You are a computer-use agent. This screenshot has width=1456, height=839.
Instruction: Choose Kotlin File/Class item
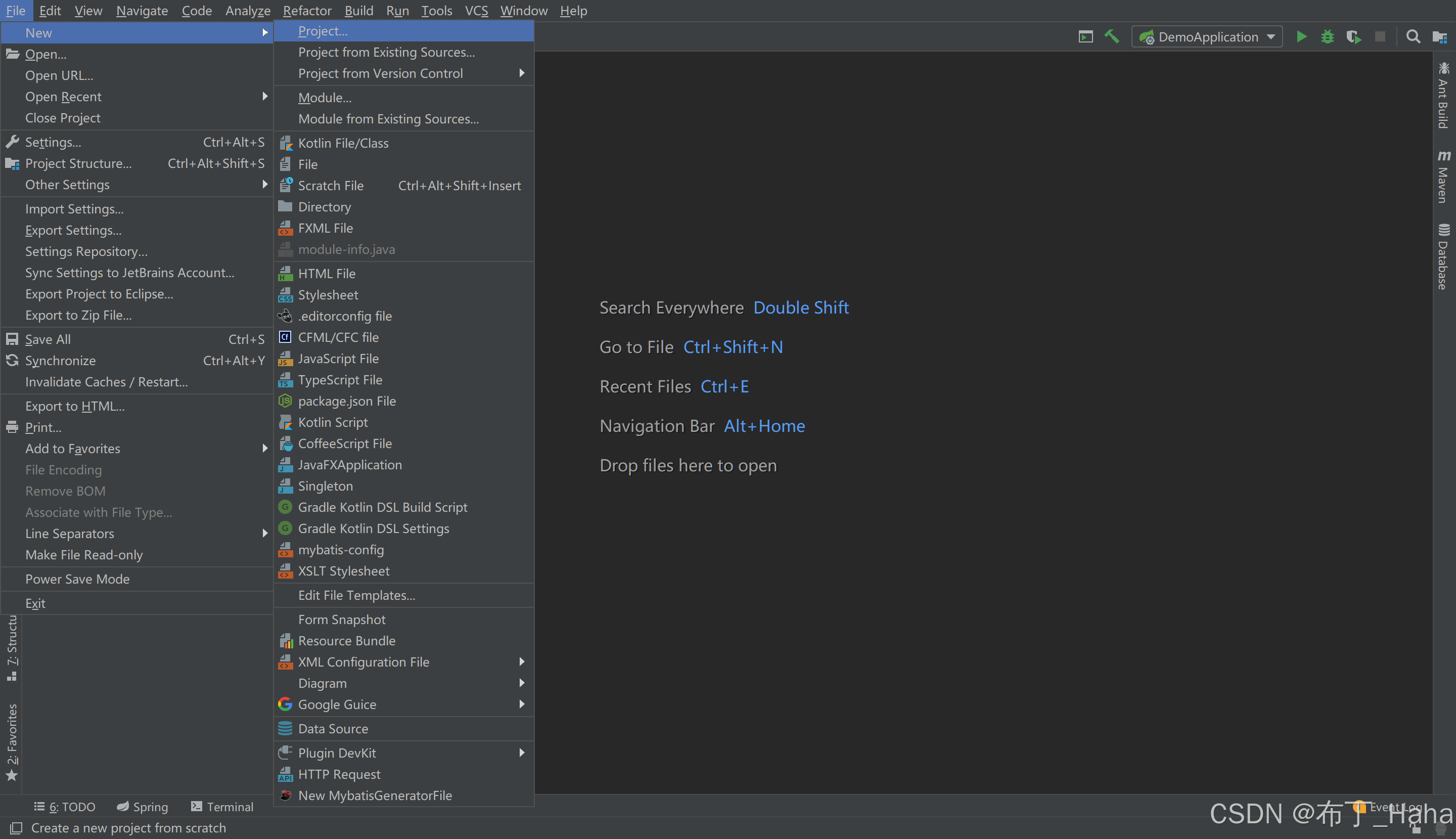pos(343,143)
